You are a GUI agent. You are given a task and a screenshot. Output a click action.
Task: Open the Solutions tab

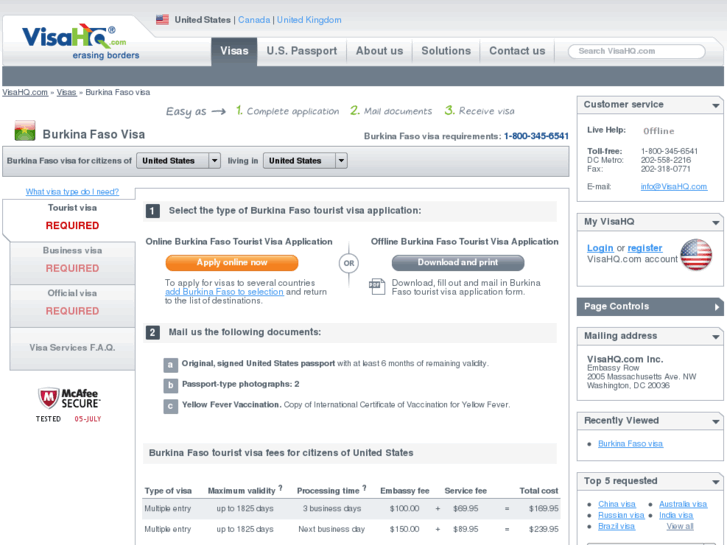[446, 51]
